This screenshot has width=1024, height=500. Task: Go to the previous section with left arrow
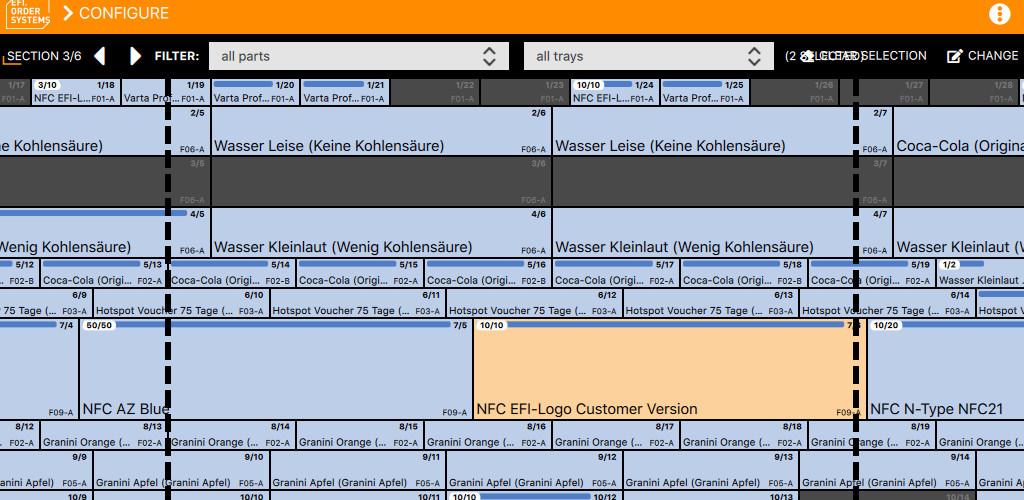[100, 56]
